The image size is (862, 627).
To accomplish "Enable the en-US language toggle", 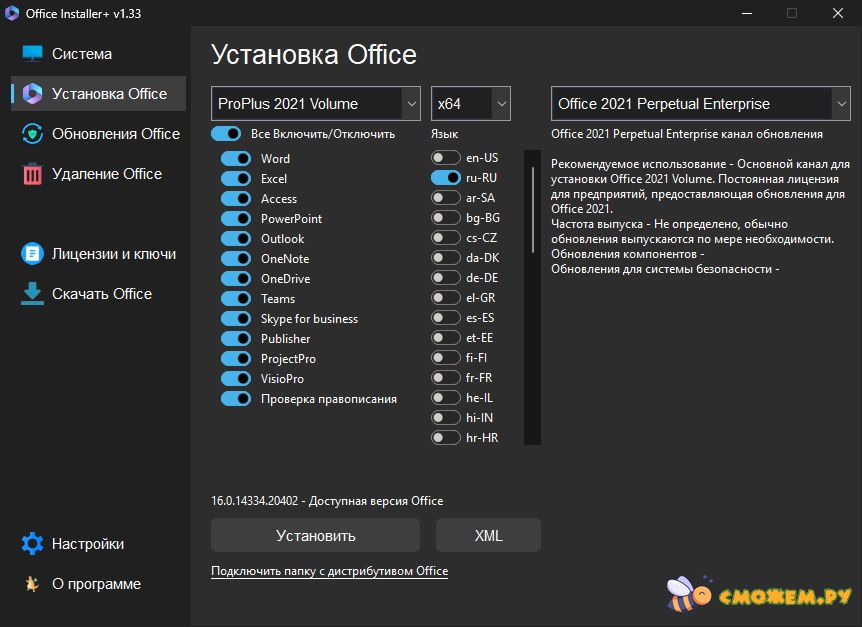I will coord(445,158).
